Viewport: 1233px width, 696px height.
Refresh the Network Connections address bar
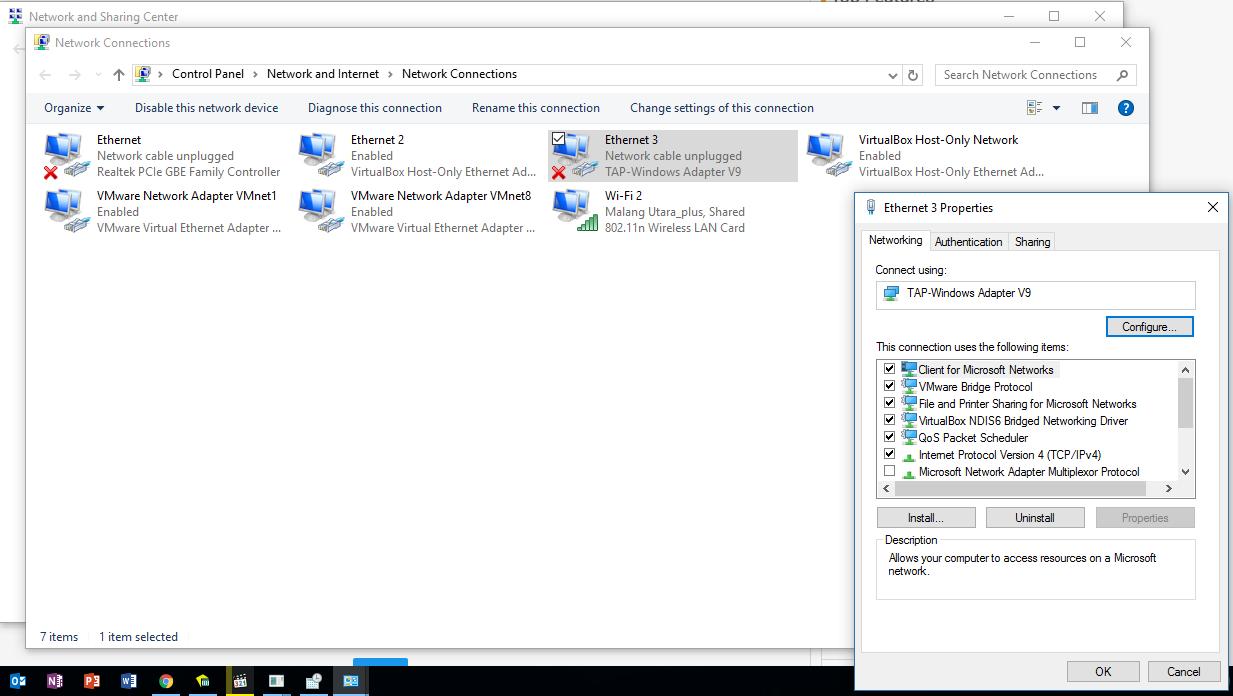coord(912,75)
